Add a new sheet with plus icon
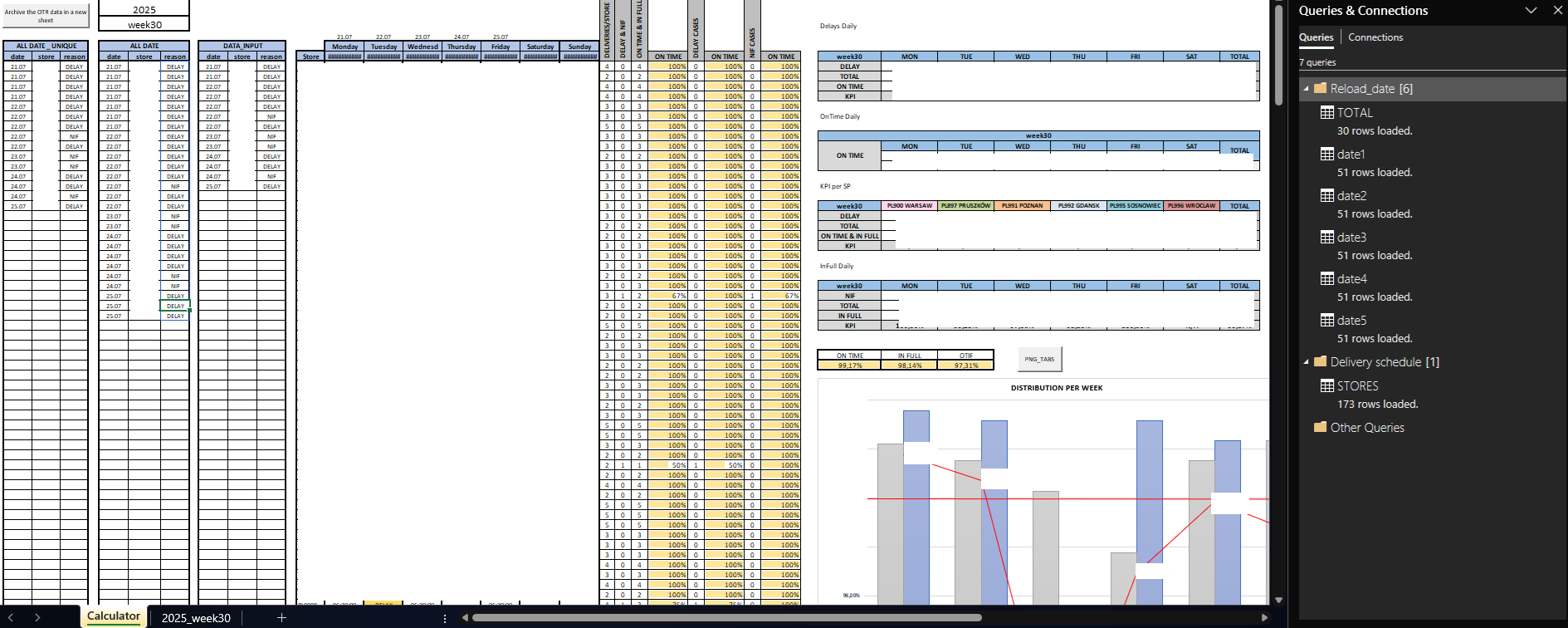The height and width of the screenshot is (628, 1568). 281,617
